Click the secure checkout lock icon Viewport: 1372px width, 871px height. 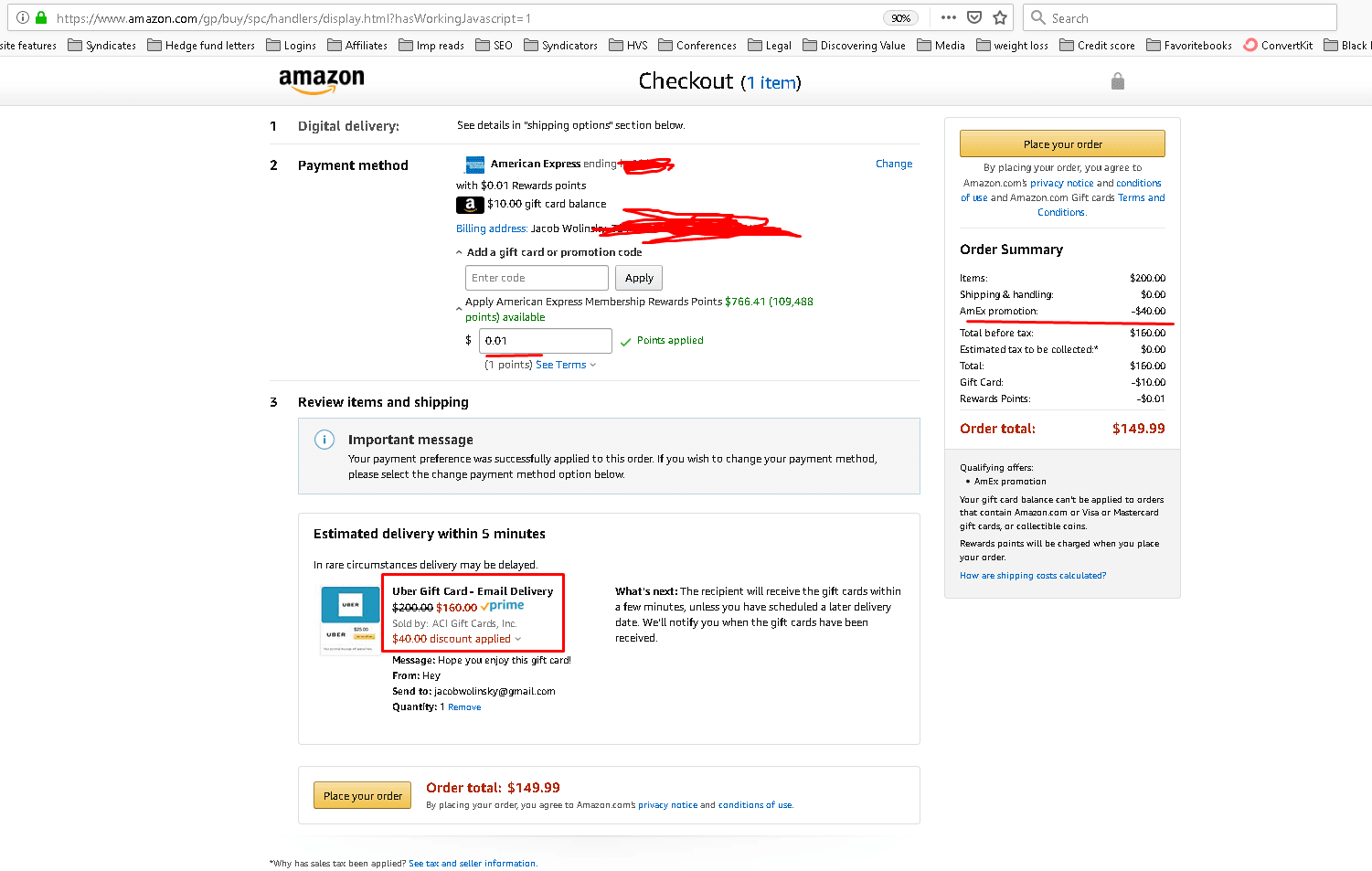point(1117,81)
